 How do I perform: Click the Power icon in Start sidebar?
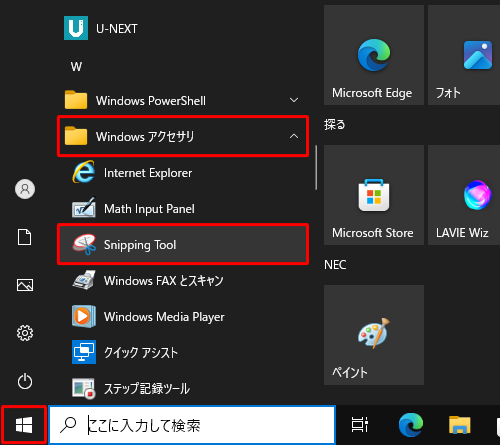tap(25, 381)
